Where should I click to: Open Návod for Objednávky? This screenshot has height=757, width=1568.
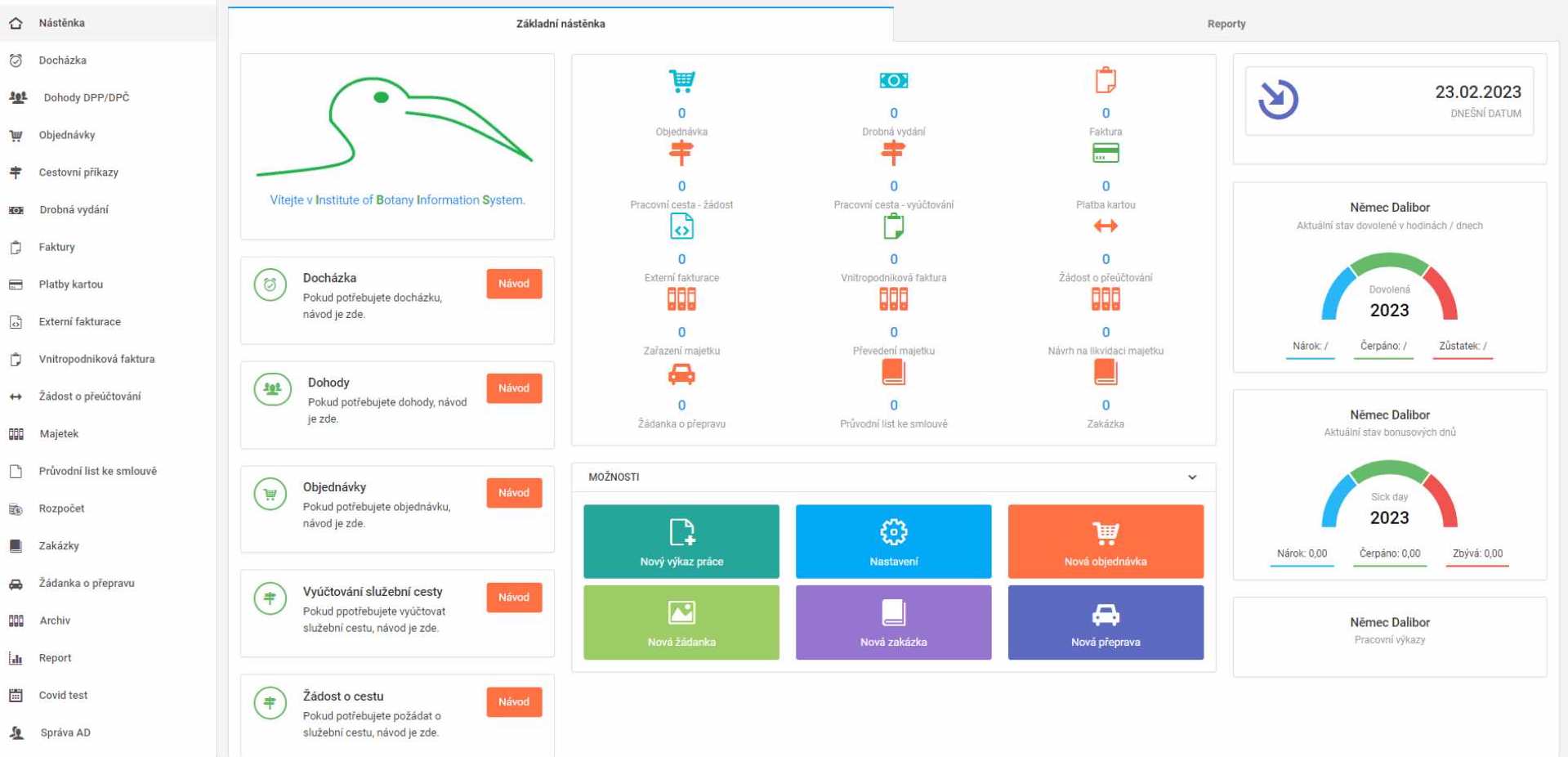click(514, 493)
